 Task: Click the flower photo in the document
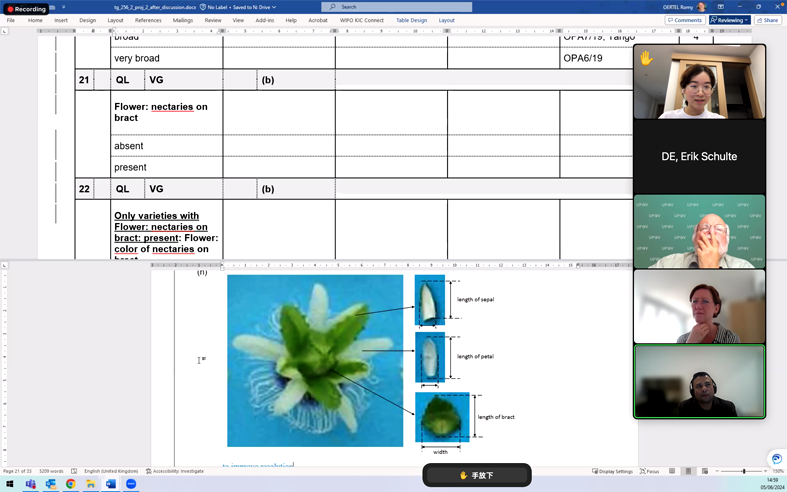click(315, 360)
